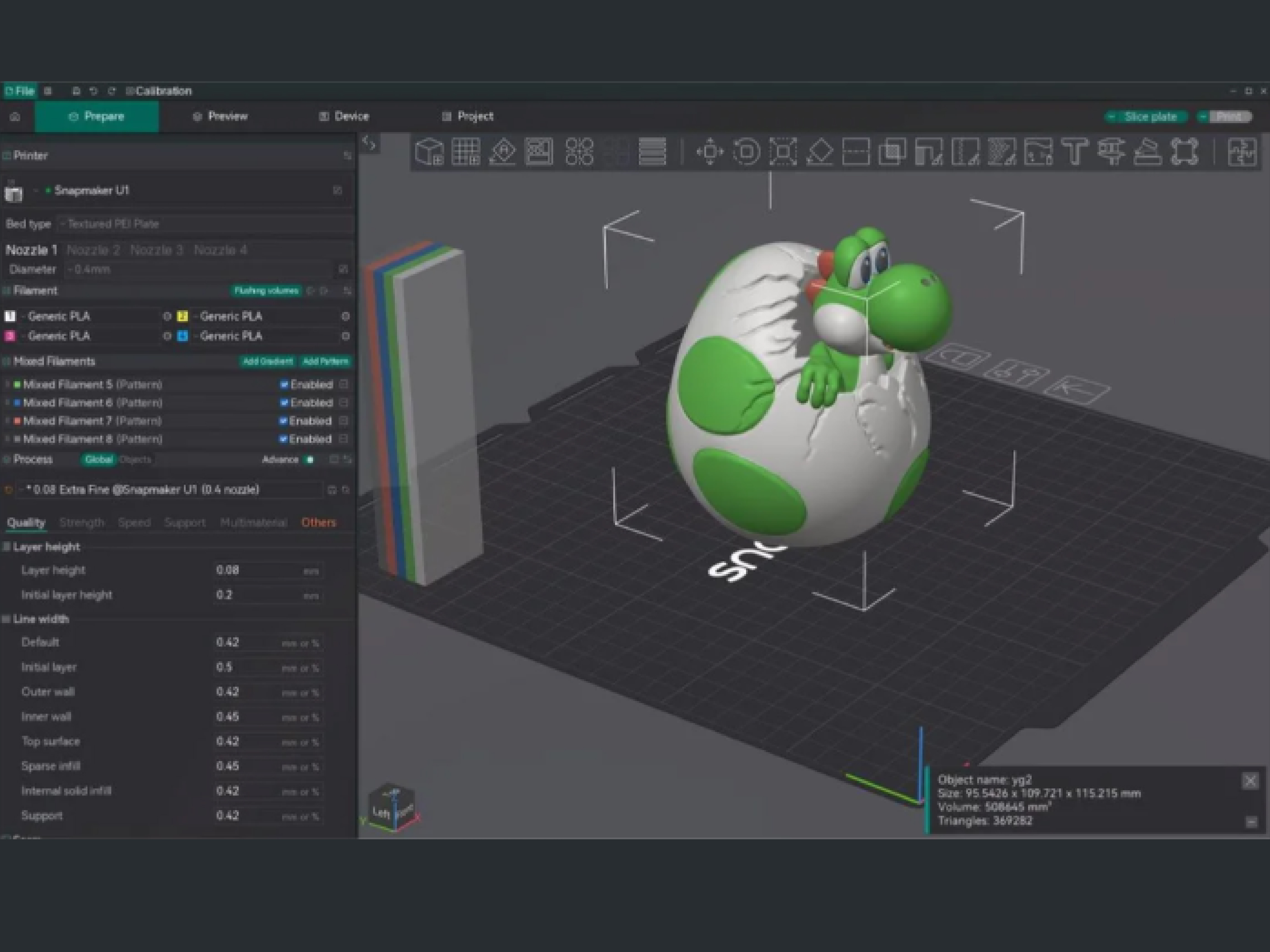Select the Nozzle 2 tab
1270x952 pixels.
94,250
